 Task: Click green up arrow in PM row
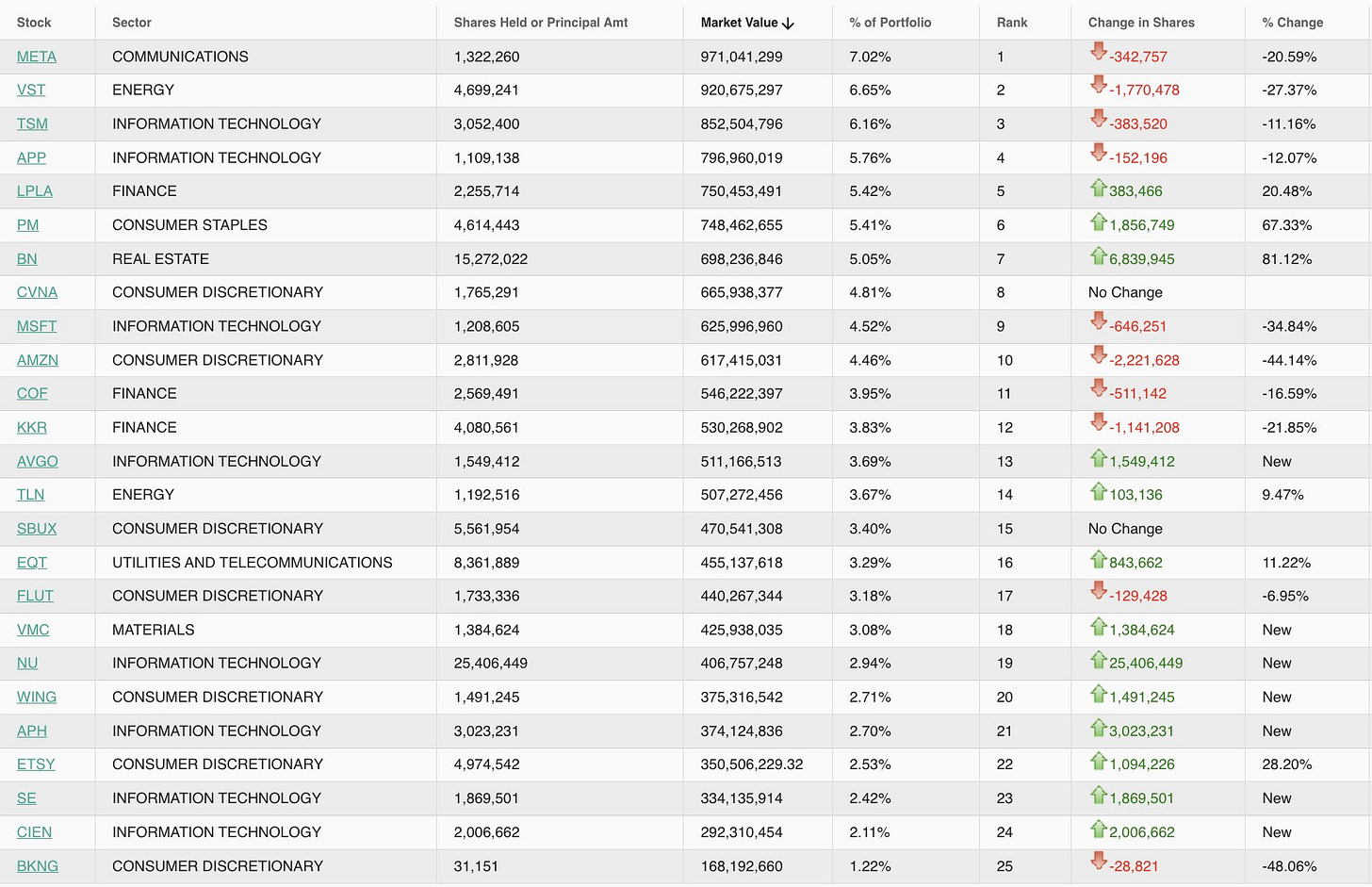1098,222
